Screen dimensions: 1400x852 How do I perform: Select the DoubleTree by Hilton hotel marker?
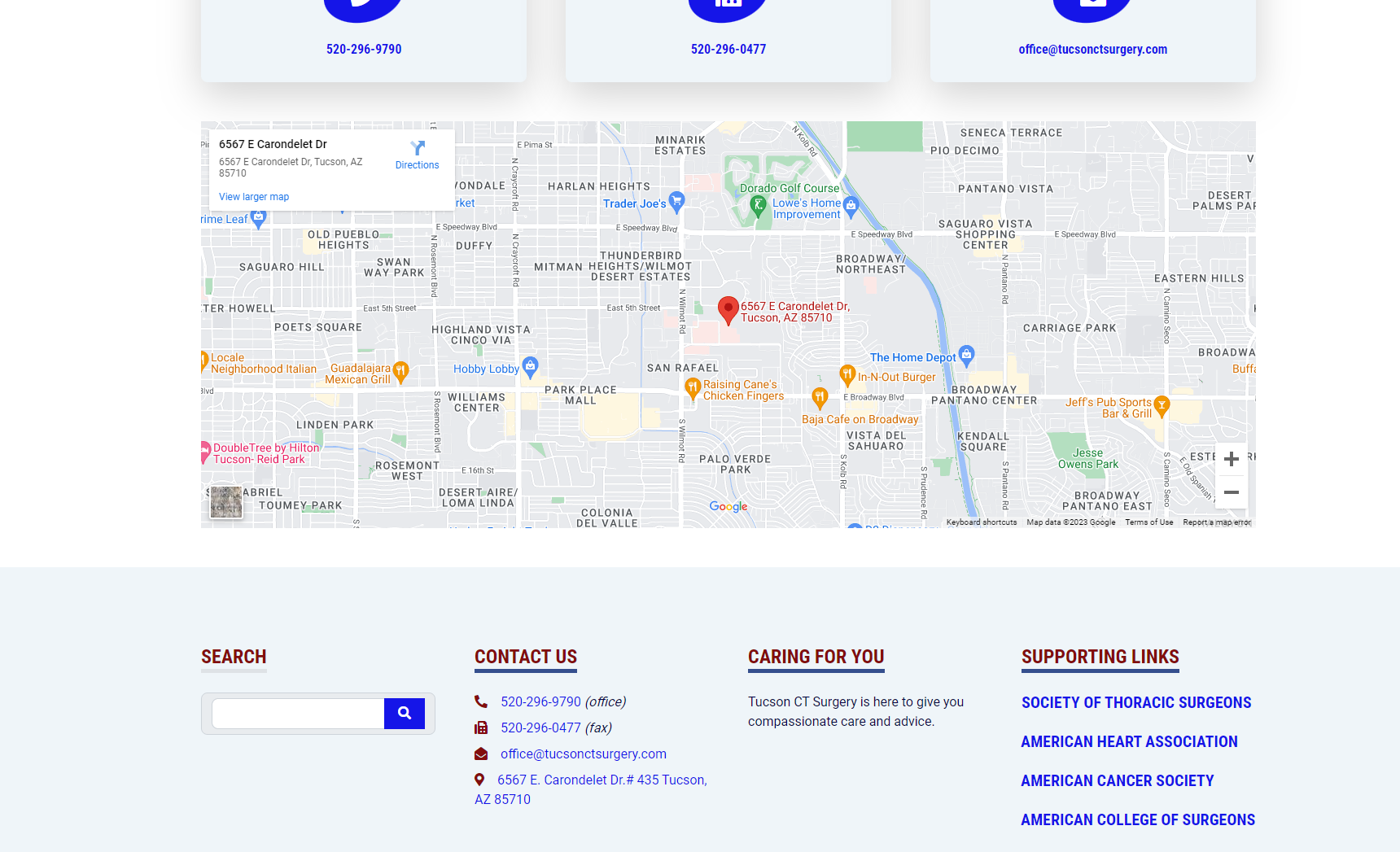[x=205, y=452]
